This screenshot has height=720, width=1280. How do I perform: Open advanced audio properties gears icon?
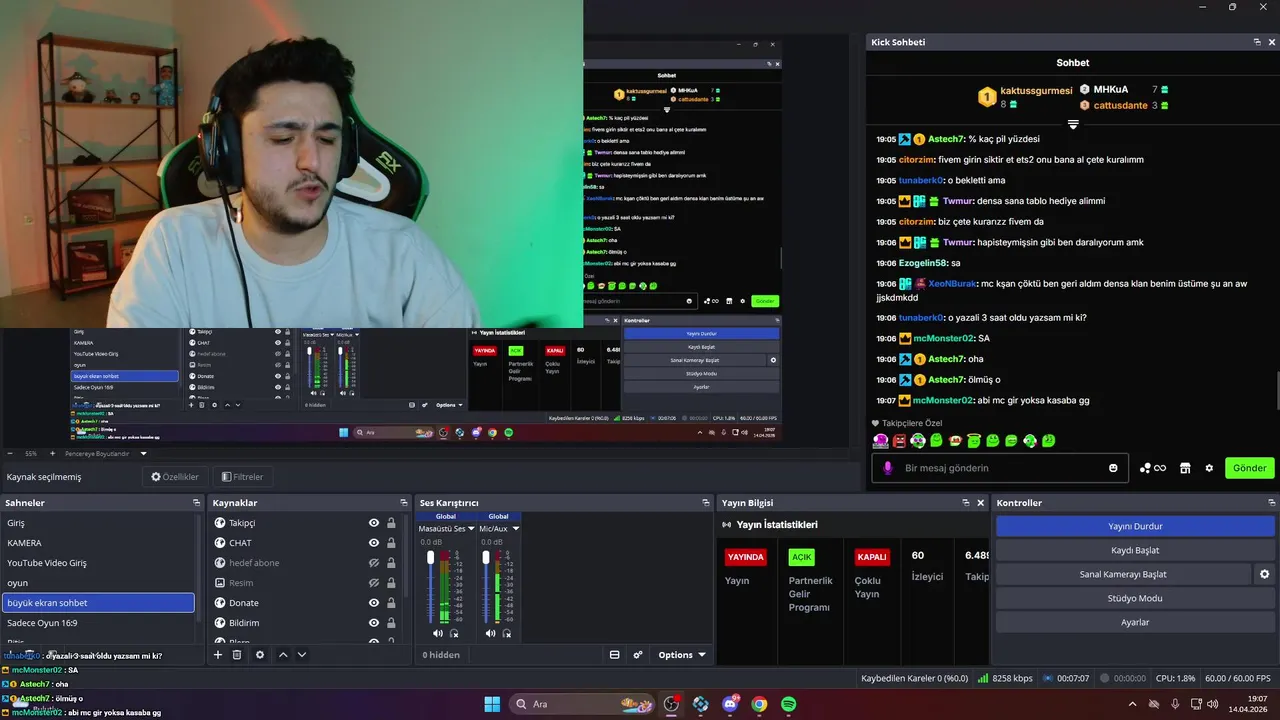(638, 655)
